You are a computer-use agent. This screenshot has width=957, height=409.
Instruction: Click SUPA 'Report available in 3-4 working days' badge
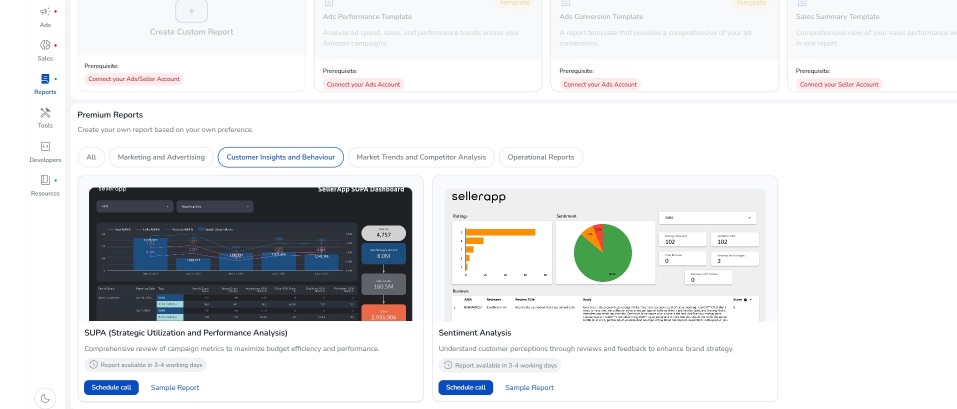point(145,365)
